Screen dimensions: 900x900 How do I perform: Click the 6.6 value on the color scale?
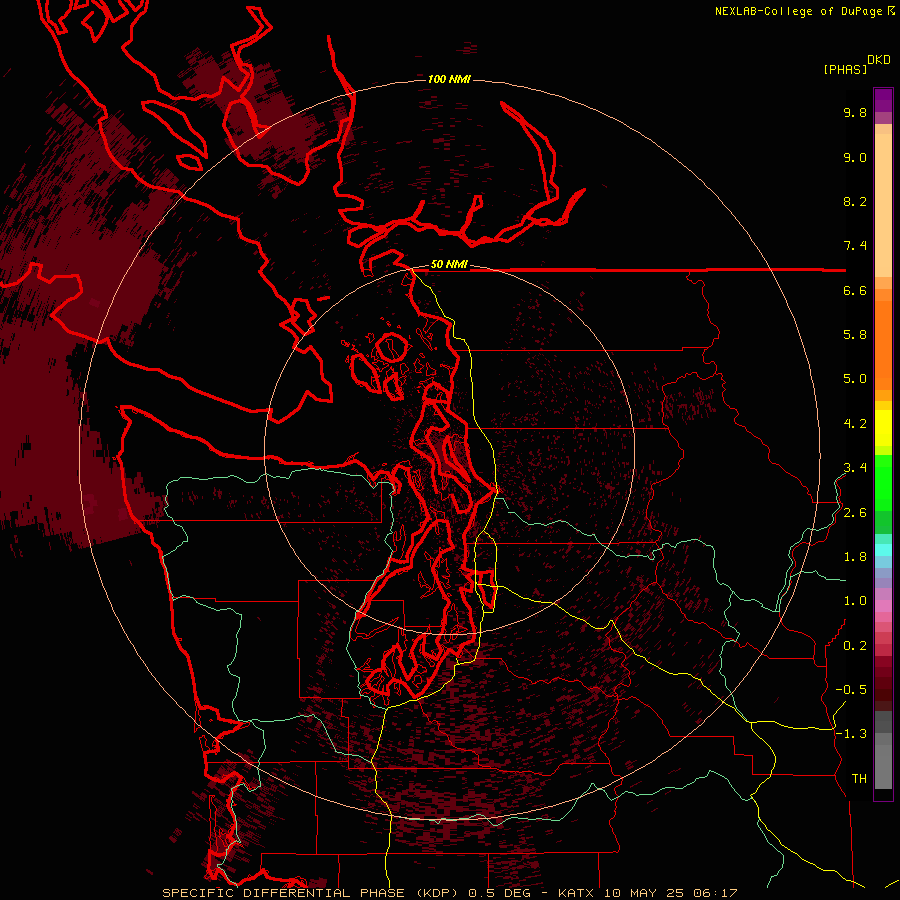pos(855,290)
